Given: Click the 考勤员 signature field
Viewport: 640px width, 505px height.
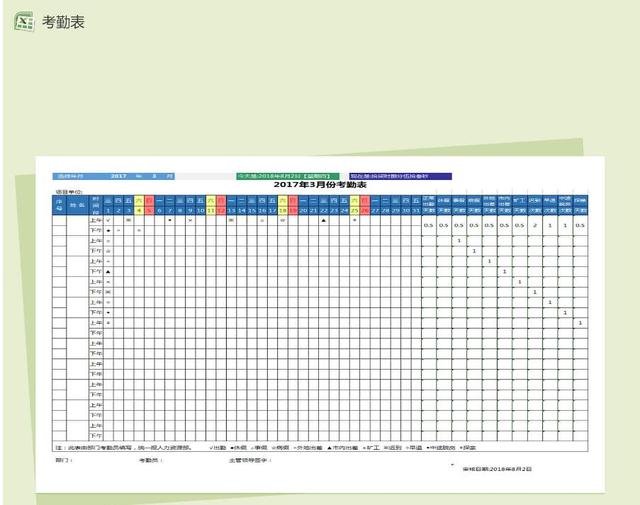Looking at the screenshot, I should pyautogui.click(x=151, y=460).
